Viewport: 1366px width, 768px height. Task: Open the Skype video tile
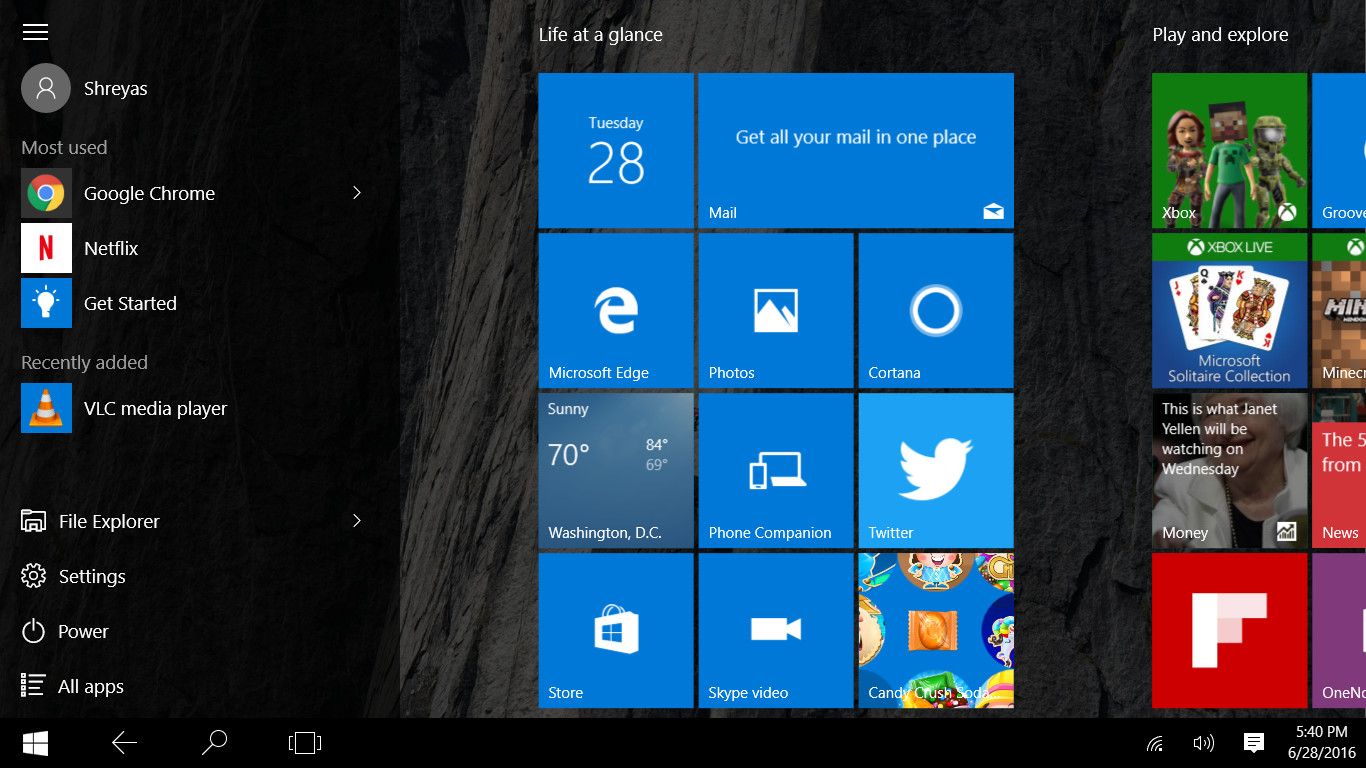coord(776,630)
